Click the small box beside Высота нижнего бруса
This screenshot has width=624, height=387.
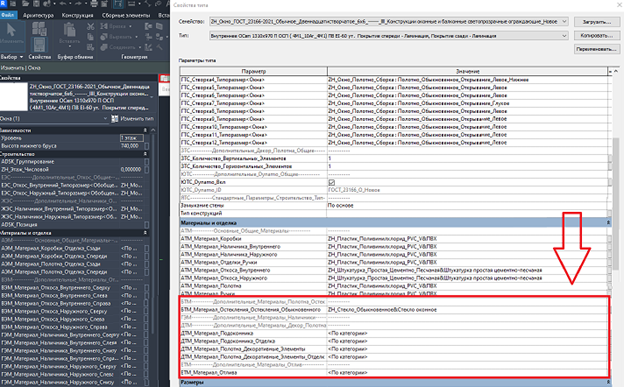click(x=147, y=146)
